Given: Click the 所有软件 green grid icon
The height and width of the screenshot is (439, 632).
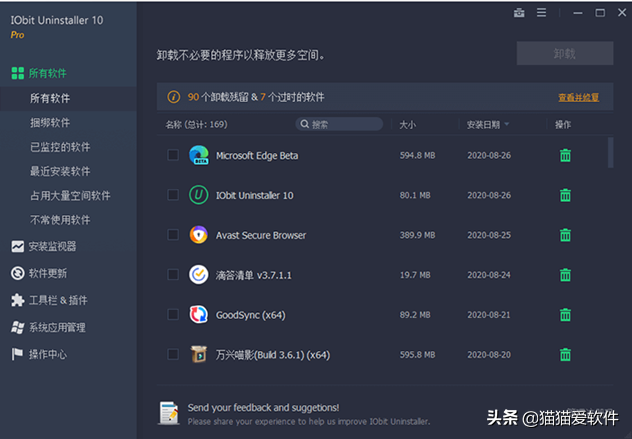Looking at the screenshot, I should 17,73.
